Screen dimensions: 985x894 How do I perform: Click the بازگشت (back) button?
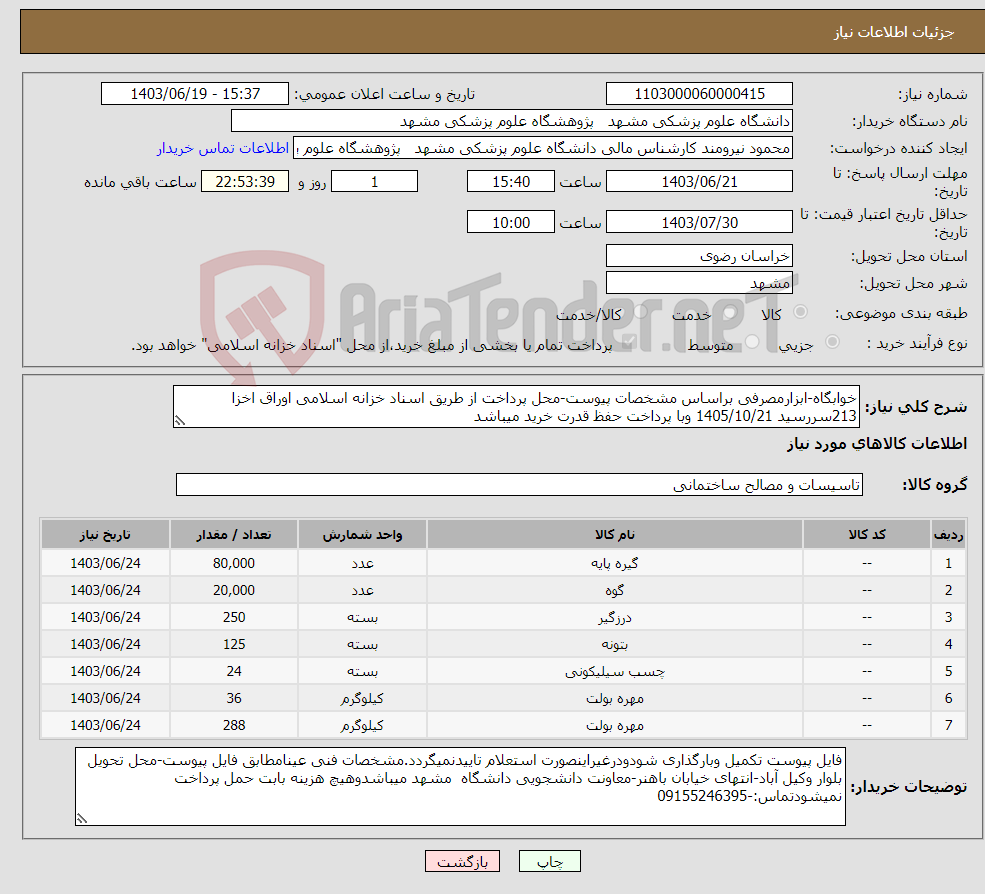coord(462,861)
